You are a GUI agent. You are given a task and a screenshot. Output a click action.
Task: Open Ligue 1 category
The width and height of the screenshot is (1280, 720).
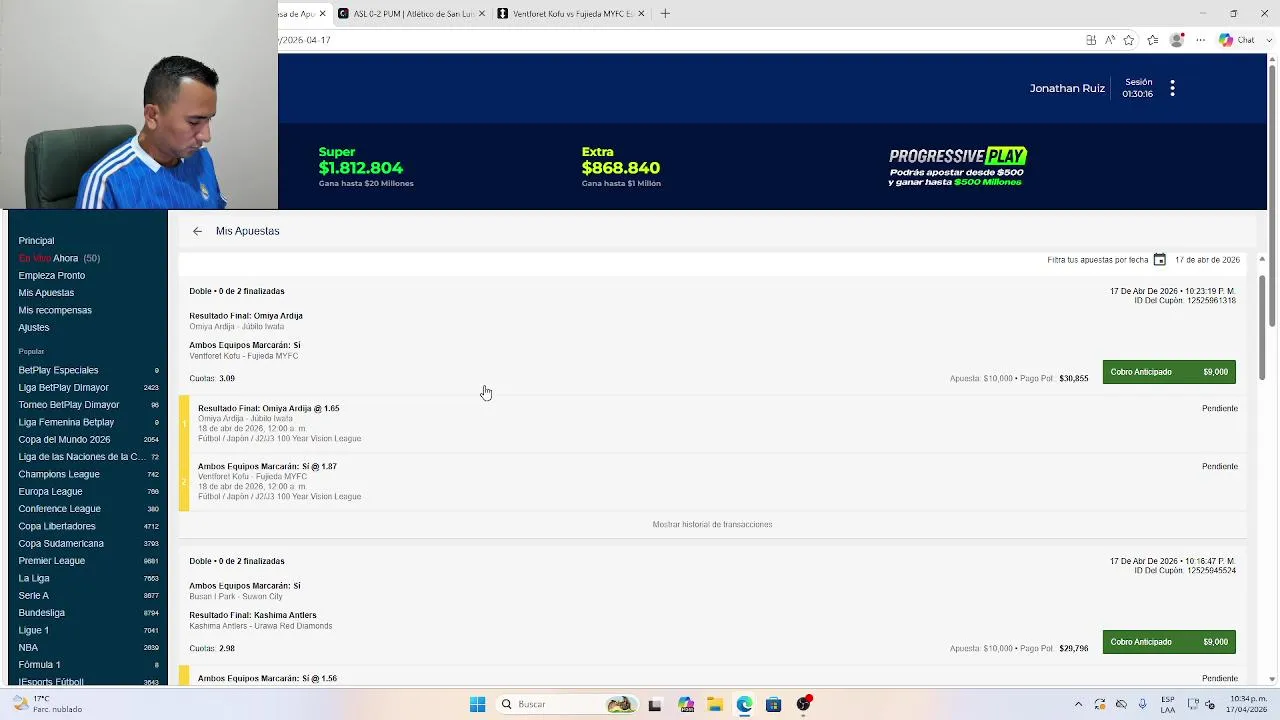pyautogui.click(x=88, y=630)
